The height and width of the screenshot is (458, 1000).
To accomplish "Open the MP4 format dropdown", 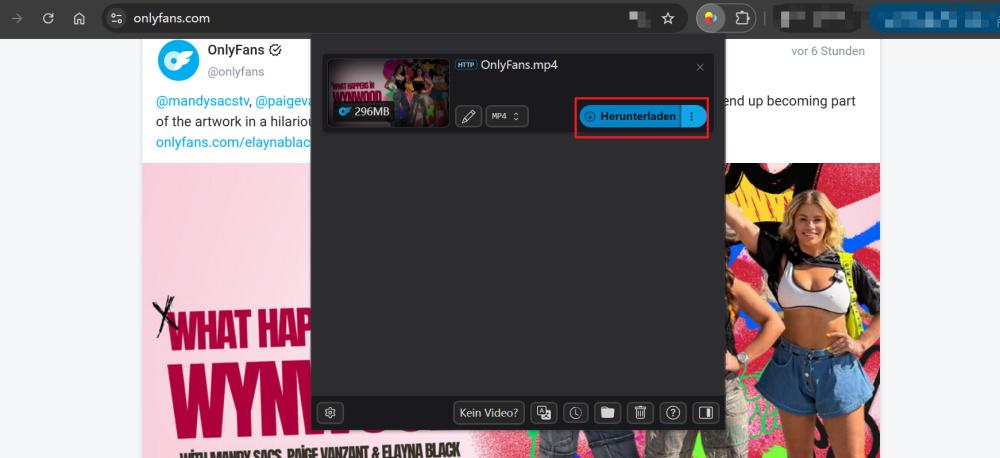I will (507, 116).
